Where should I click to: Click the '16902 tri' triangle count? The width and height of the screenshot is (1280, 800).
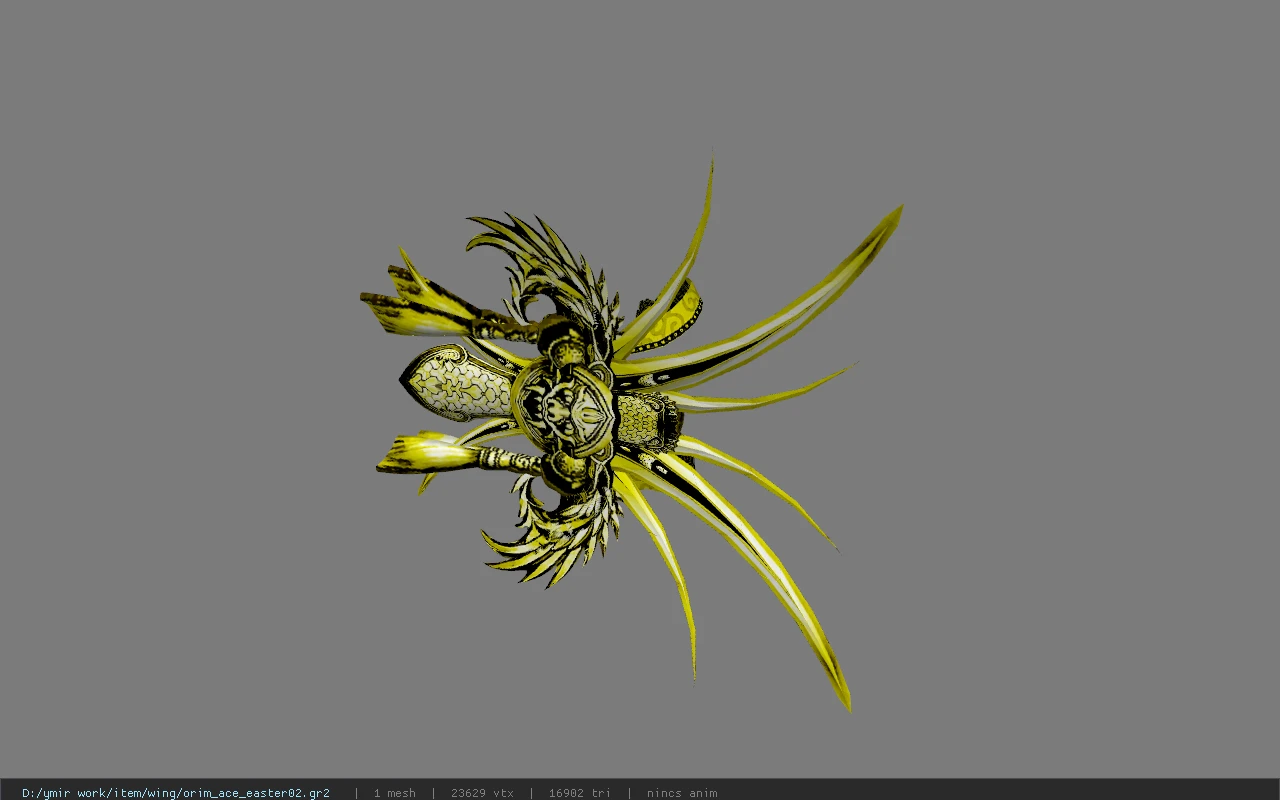pos(579,793)
